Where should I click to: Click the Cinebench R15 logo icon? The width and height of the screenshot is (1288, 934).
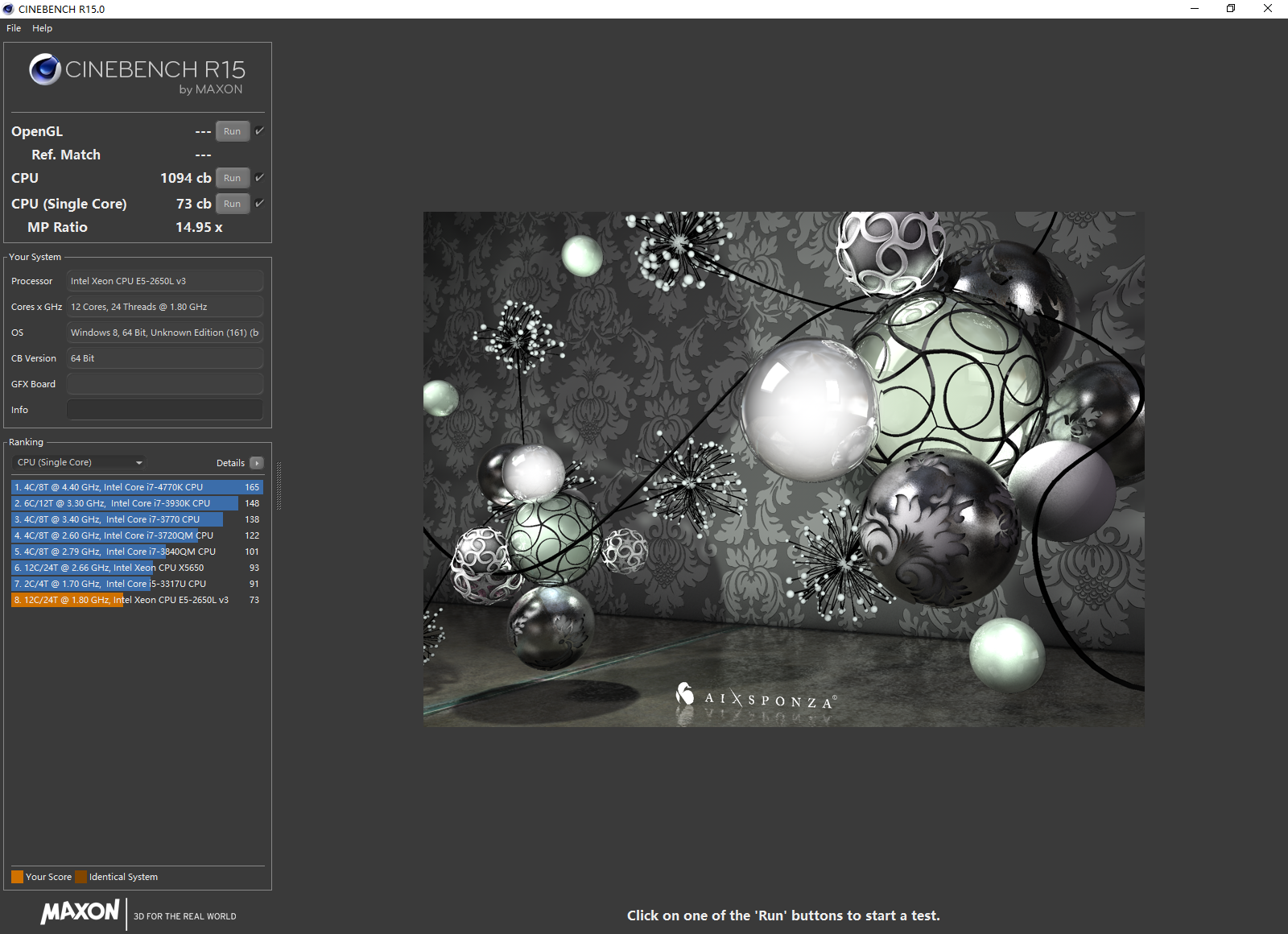pos(45,69)
